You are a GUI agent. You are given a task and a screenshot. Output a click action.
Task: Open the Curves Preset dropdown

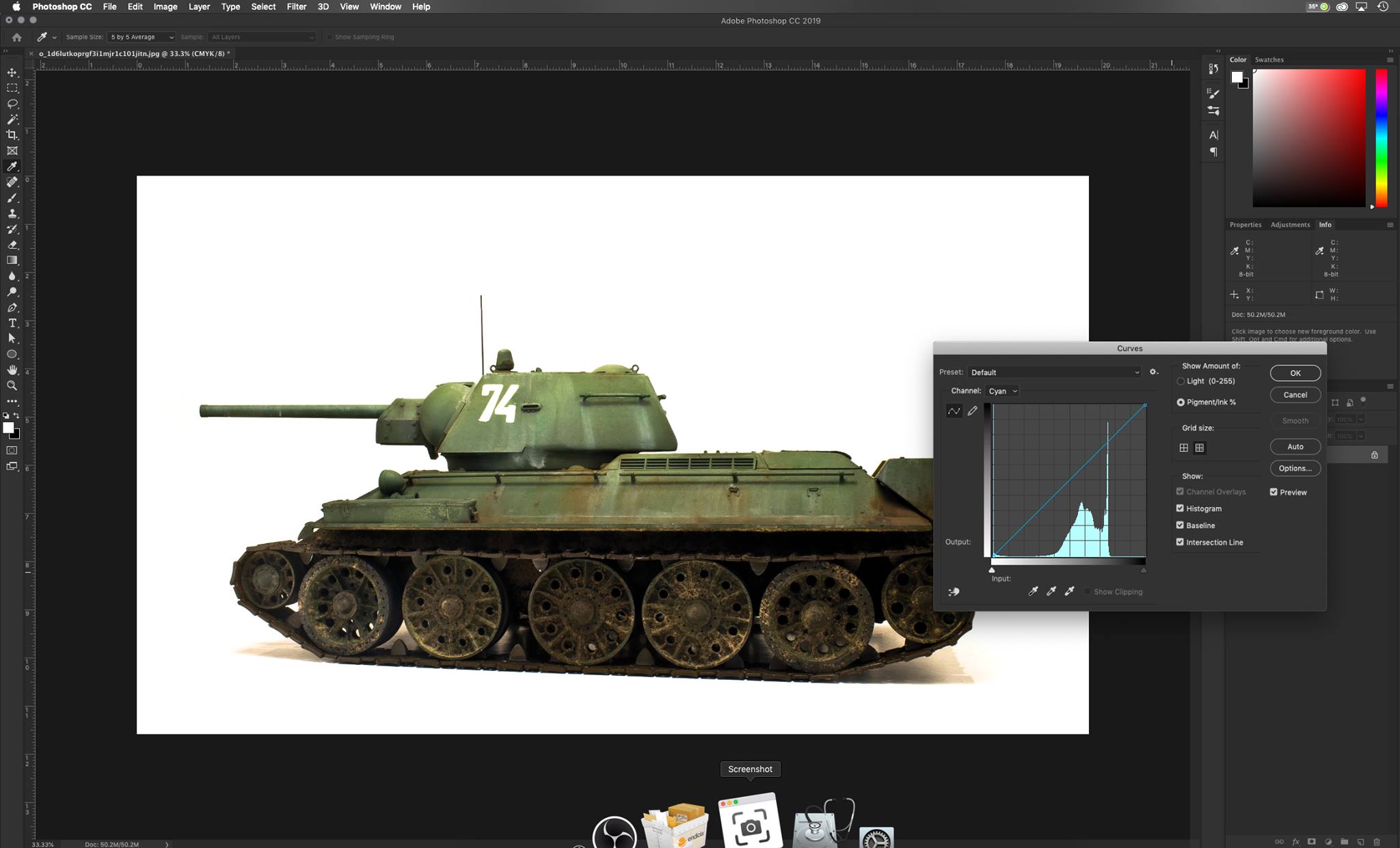[1055, 372]
